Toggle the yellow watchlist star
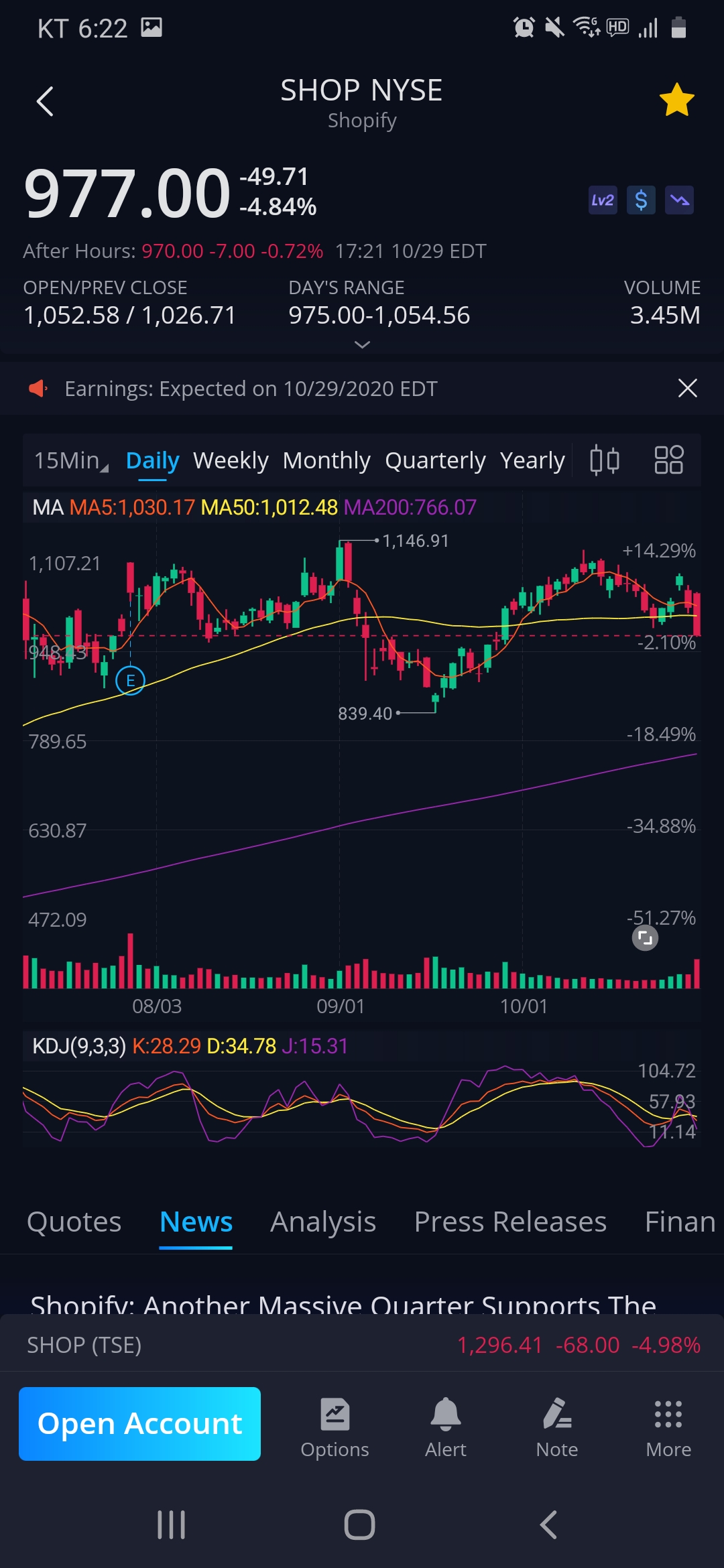 coord(676,101)
